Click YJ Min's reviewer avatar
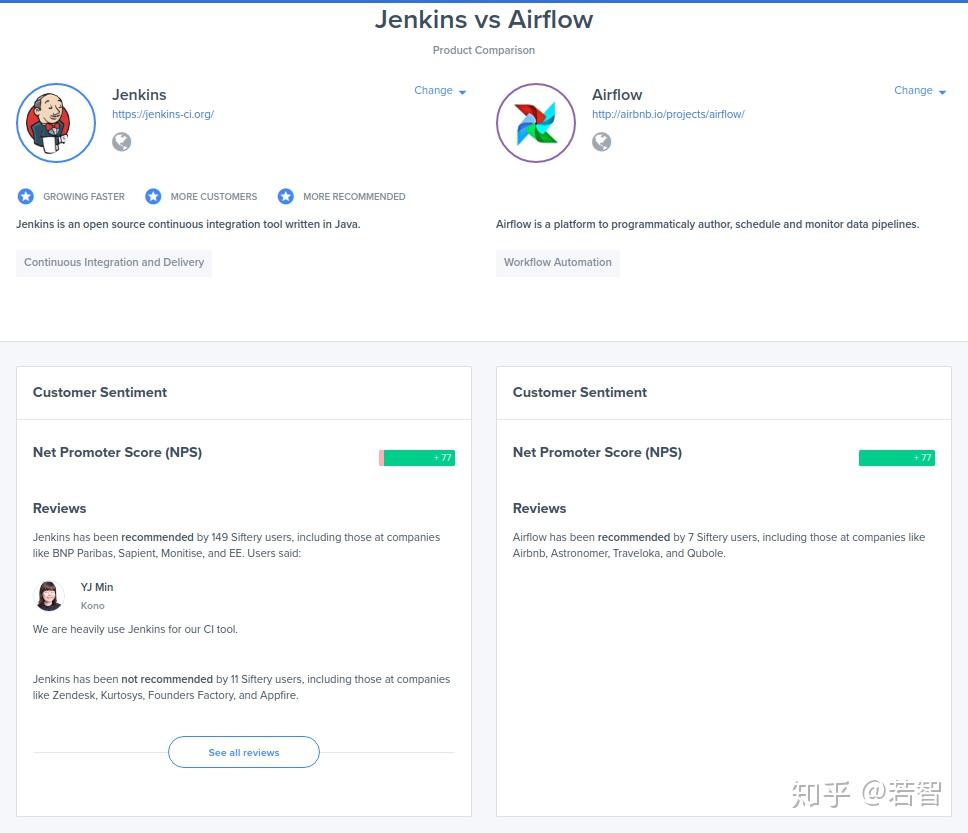968x833 pixels. 49,596
